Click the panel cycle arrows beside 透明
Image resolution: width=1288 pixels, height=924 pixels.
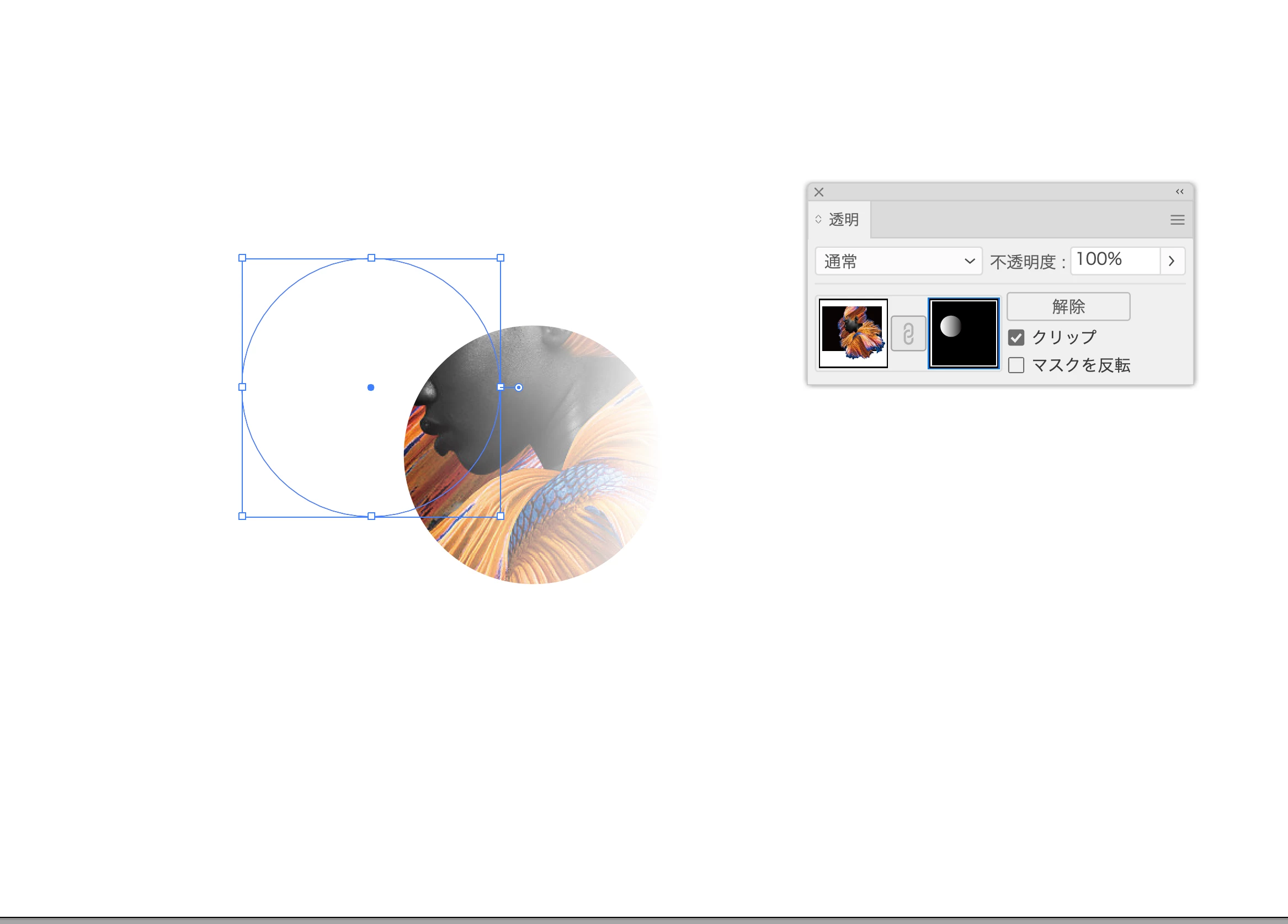pyautogui.click(x=818, y=219)
